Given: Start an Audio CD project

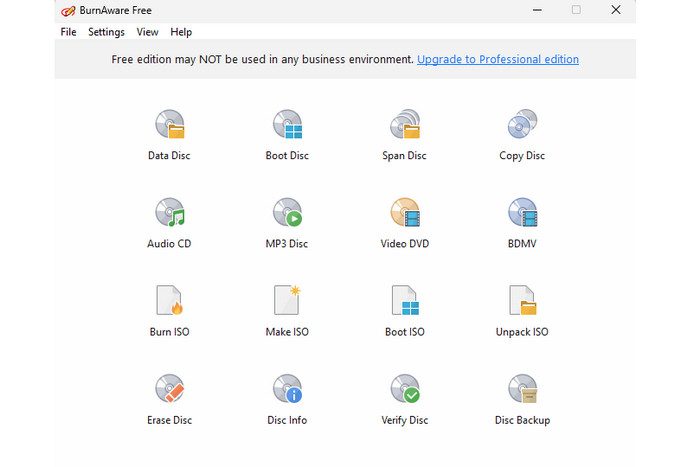Looking at the screenshot, I should [169, 213].
